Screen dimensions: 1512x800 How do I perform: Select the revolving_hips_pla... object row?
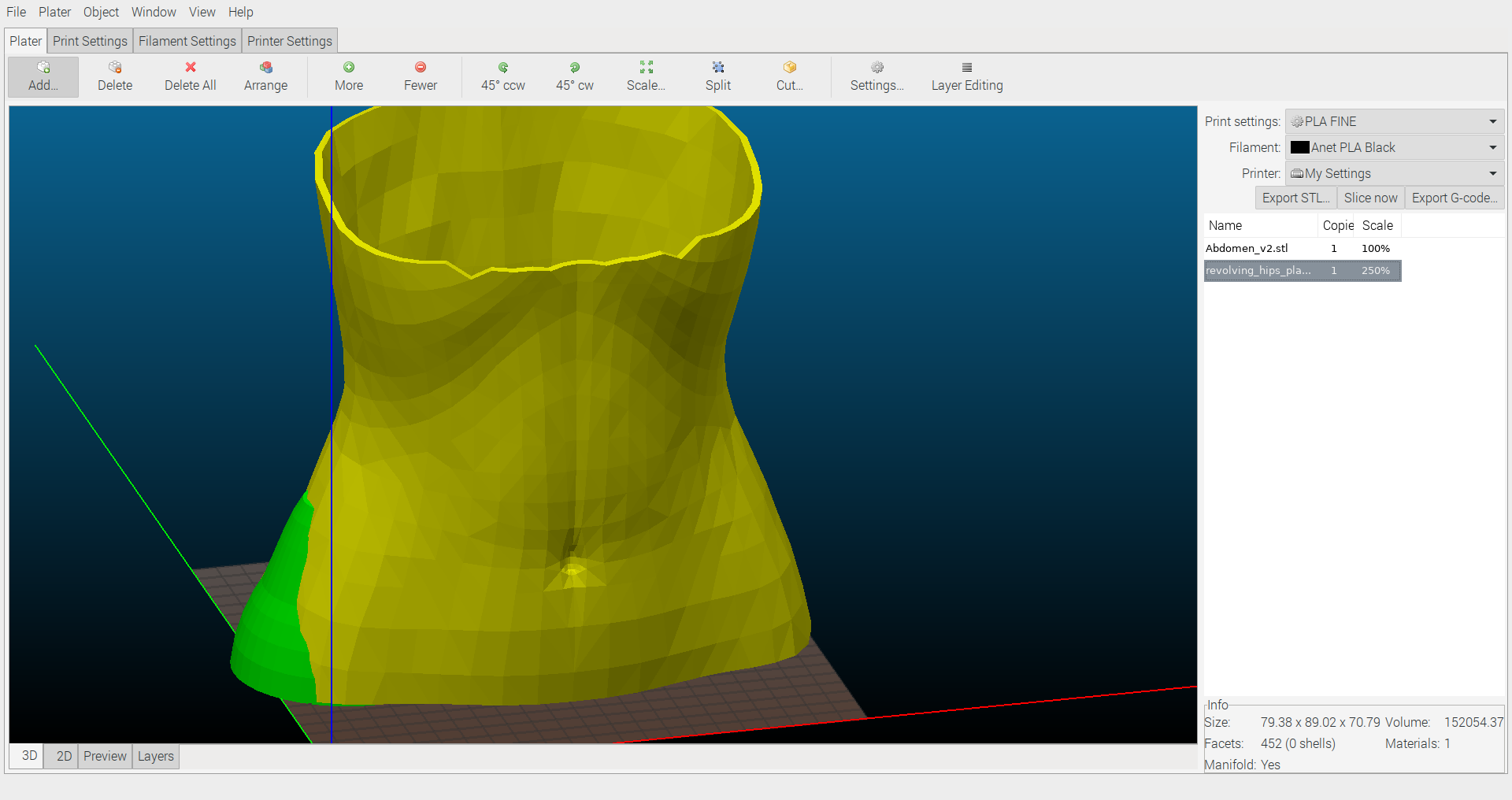tap(1303, 270)
